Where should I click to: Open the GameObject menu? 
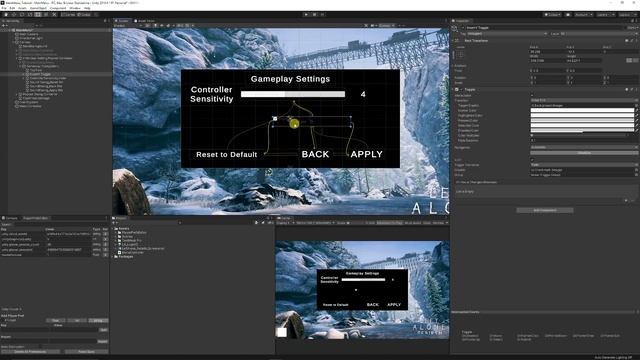pos(38,8)
